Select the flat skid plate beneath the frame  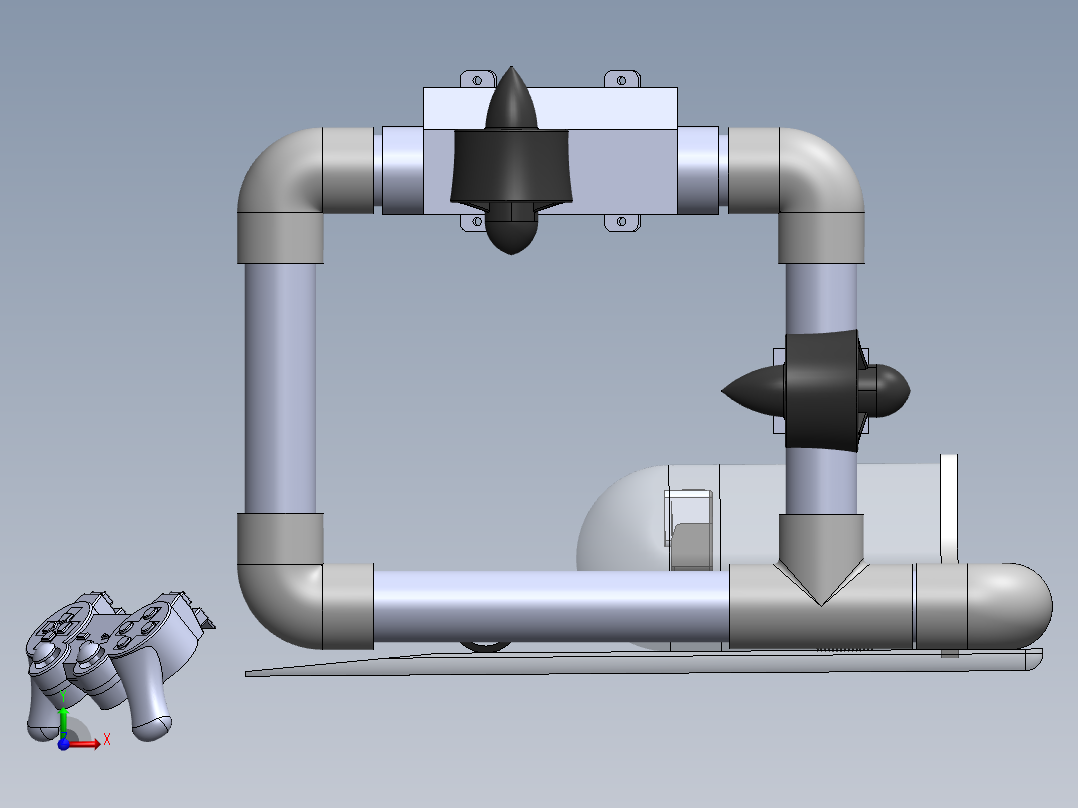pos(644,662)
